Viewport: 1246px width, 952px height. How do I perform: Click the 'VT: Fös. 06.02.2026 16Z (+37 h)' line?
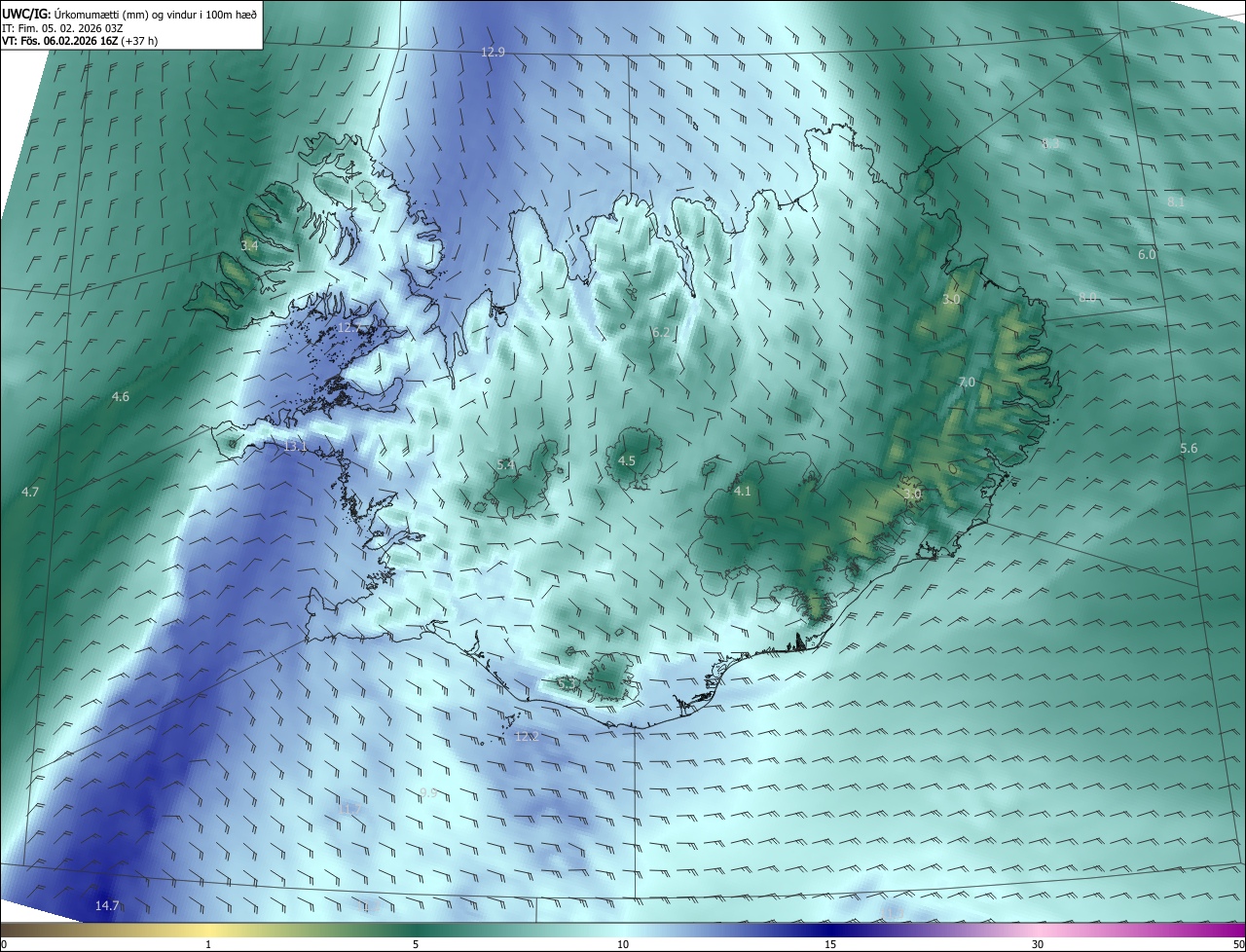click(x=80, y=40)
